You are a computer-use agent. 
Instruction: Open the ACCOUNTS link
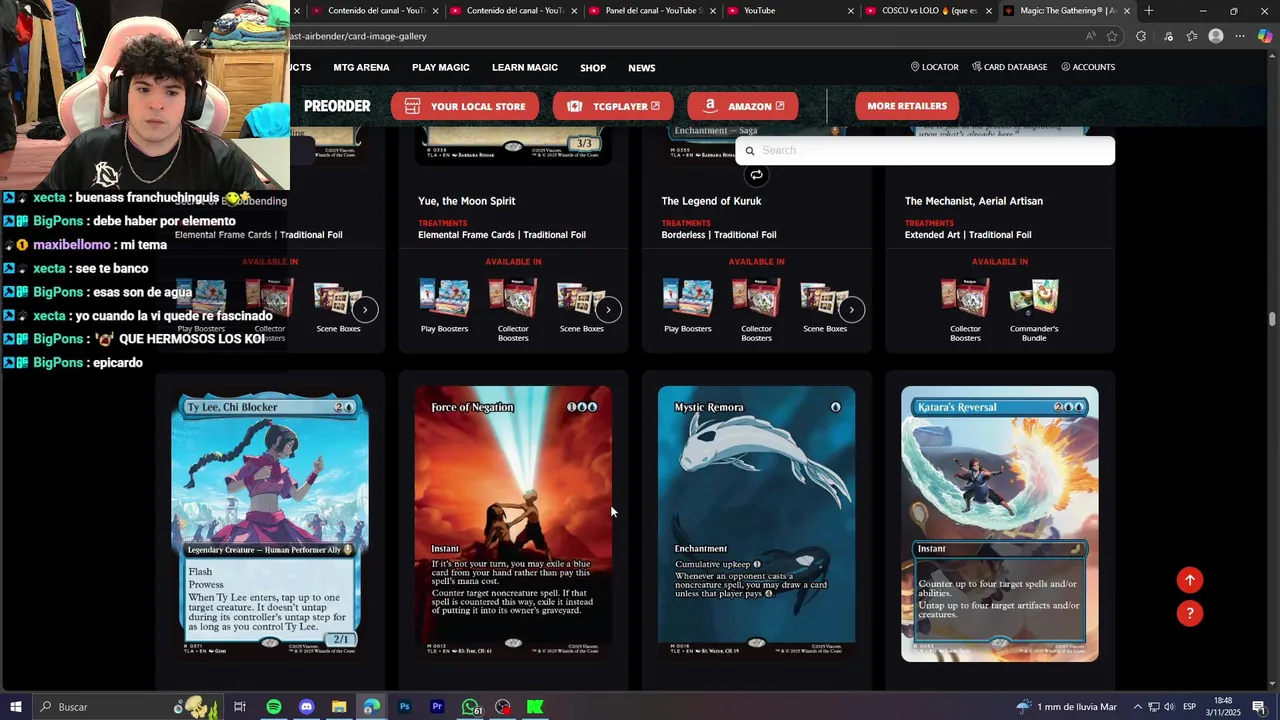coord(1088,67)
